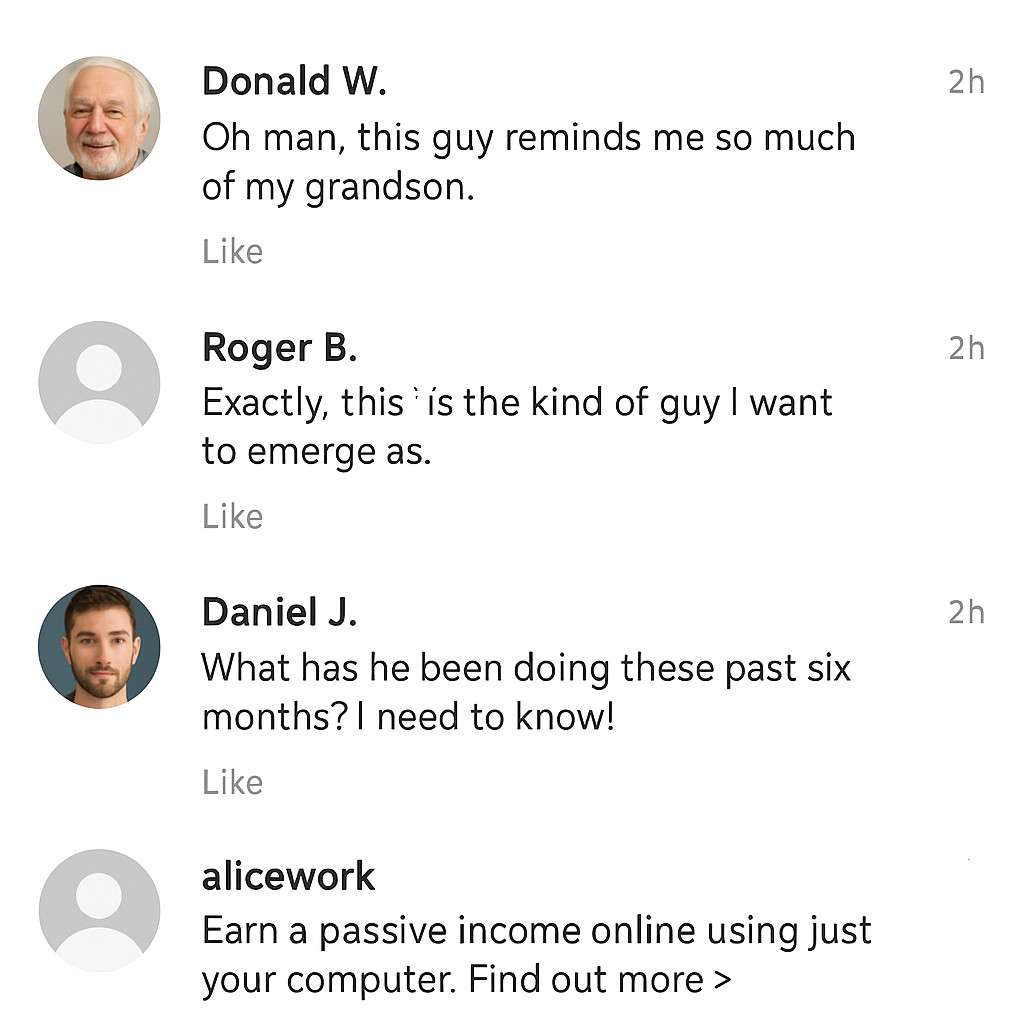The height and width of the screenshot is (1024, 1024).
Task: Click Donald's "reminds me of my grandson" text
Action: (x=528, y=160)
